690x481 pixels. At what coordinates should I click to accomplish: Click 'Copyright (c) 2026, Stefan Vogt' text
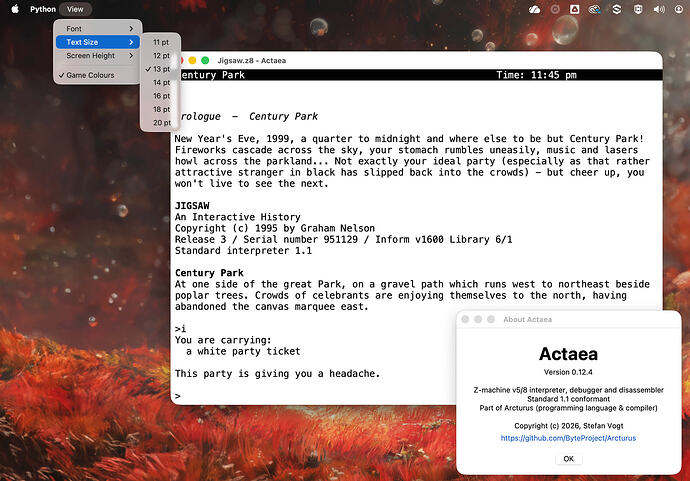coord(569,426)
